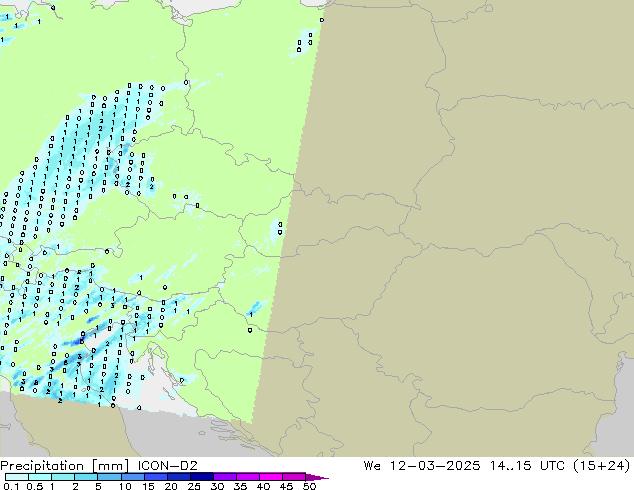
Task: Select the 2–5 mm legend color box
Action: click(86, 477)
